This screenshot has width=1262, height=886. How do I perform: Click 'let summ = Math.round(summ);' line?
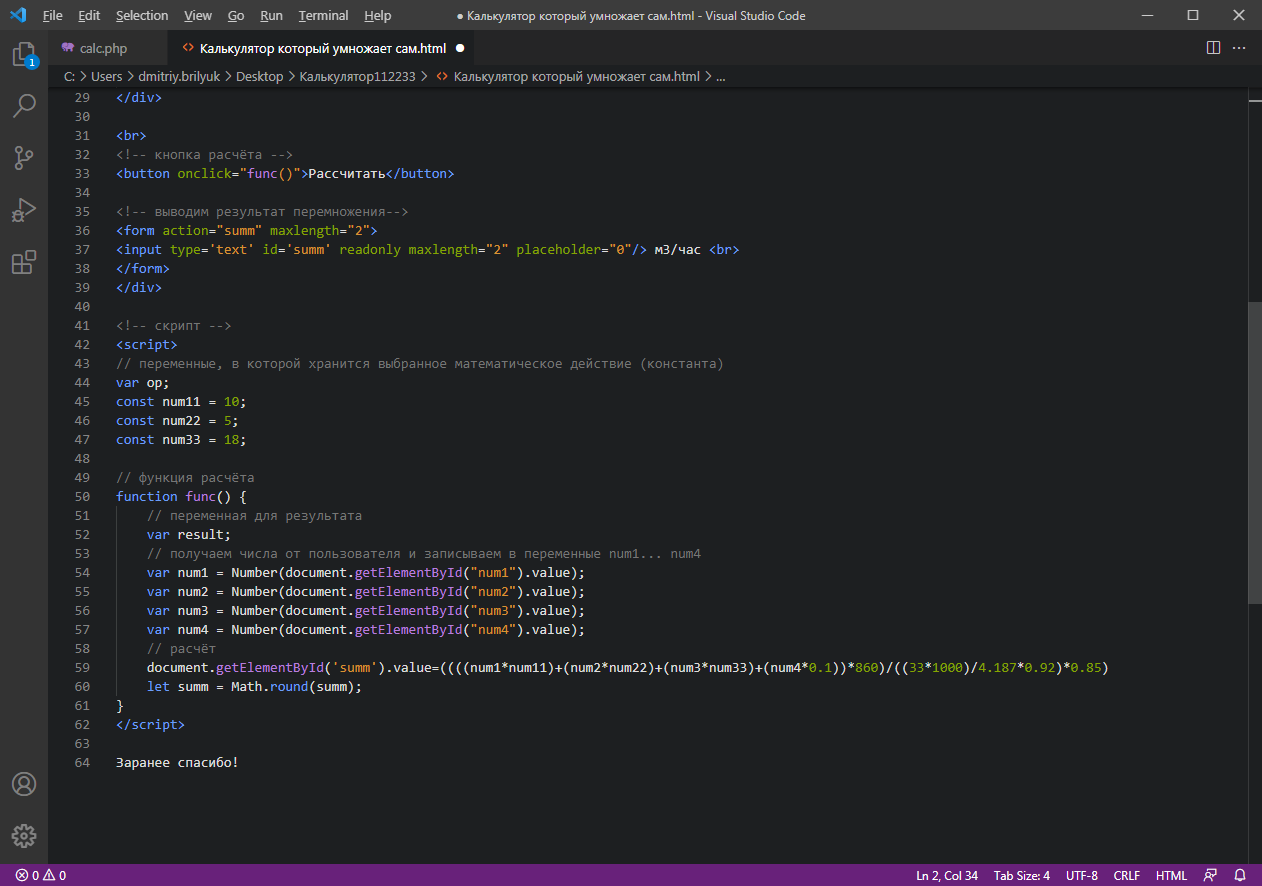(x=254, y=686)
